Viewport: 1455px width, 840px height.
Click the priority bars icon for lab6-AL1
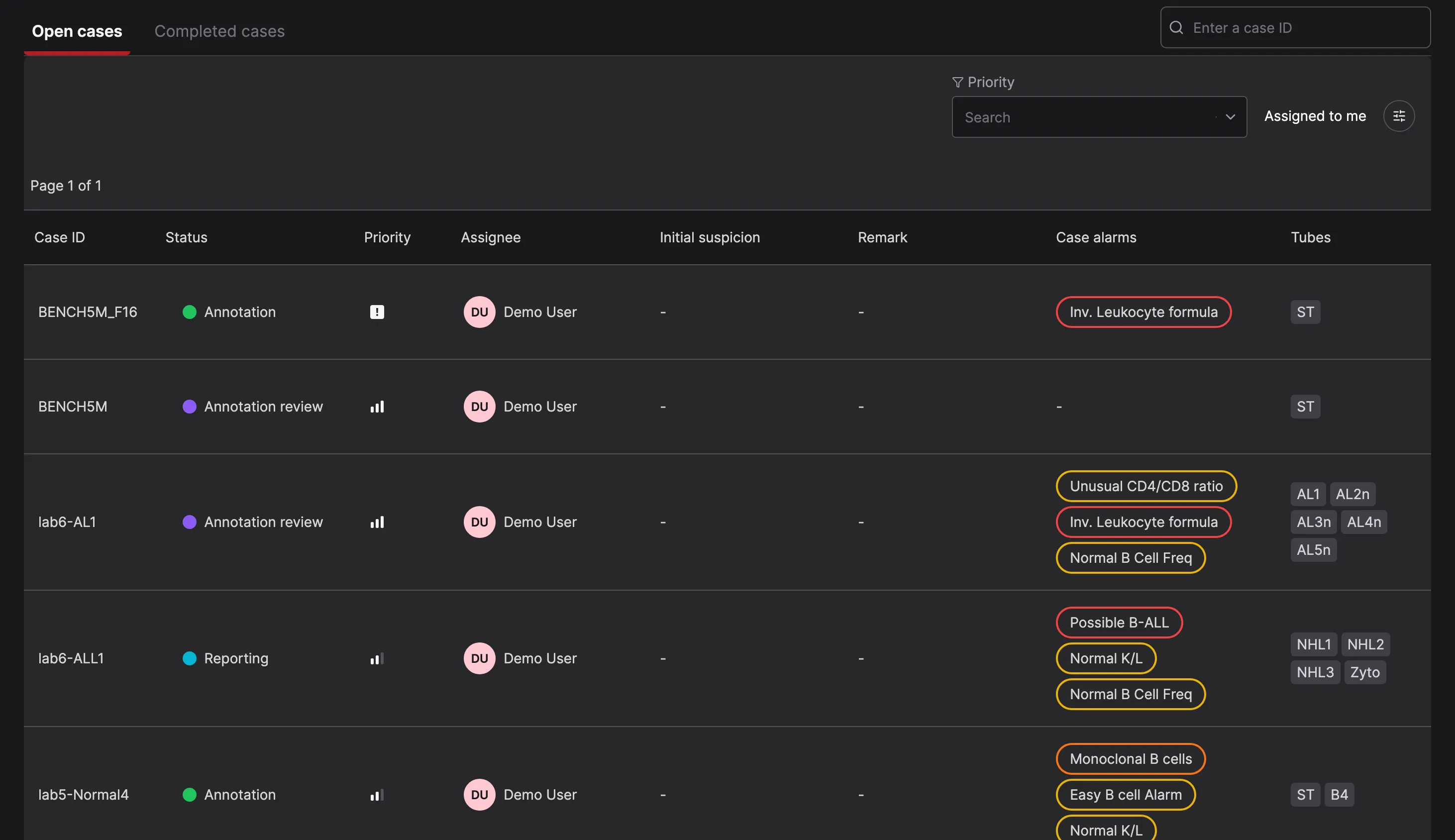tap(377, 522)
